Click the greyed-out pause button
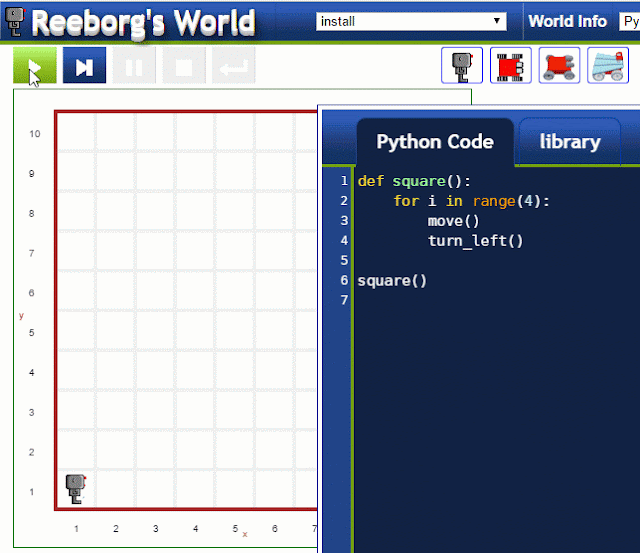This screenshot has width=640, height=553. click(x=134, y=65)
